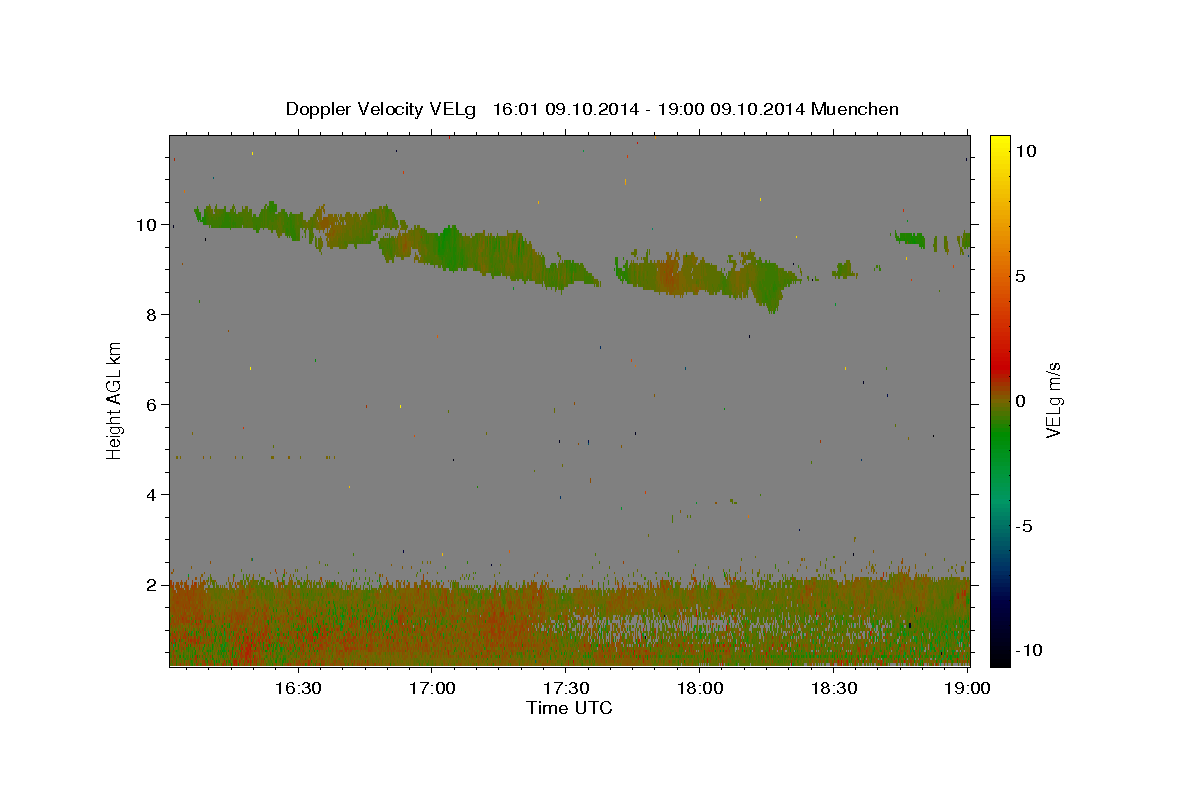Click the colorbar value 5 label
1200x800 pixels.
click(x=1020, y=276)
